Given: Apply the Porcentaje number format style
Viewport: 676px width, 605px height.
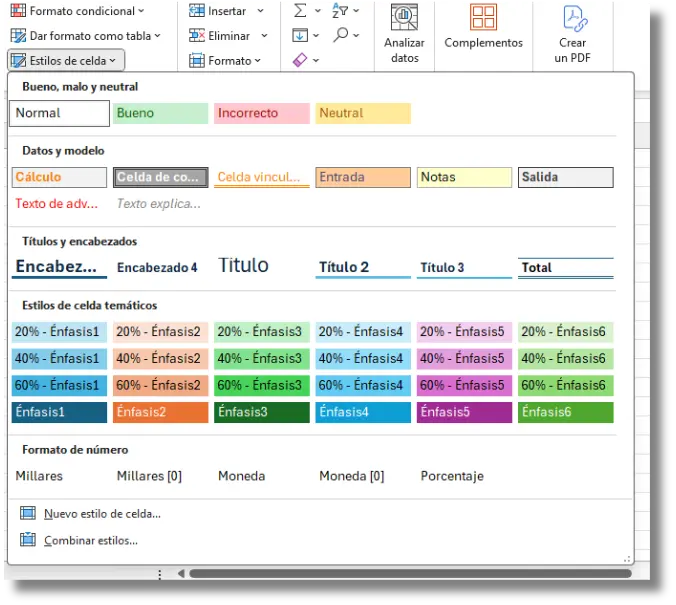Looking at the screenshot, I should tap(452, 476).
